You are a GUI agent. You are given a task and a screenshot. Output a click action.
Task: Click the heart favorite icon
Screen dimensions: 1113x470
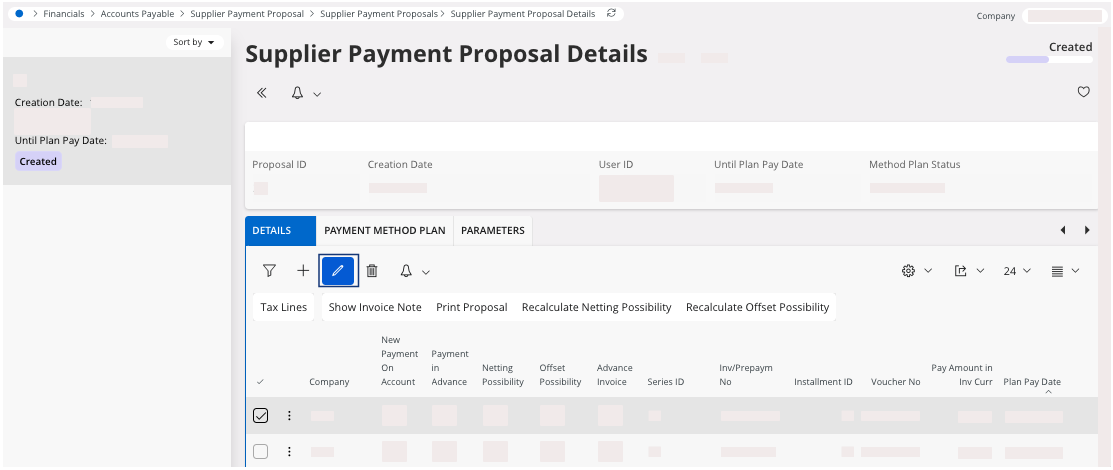click(1083, 92)
